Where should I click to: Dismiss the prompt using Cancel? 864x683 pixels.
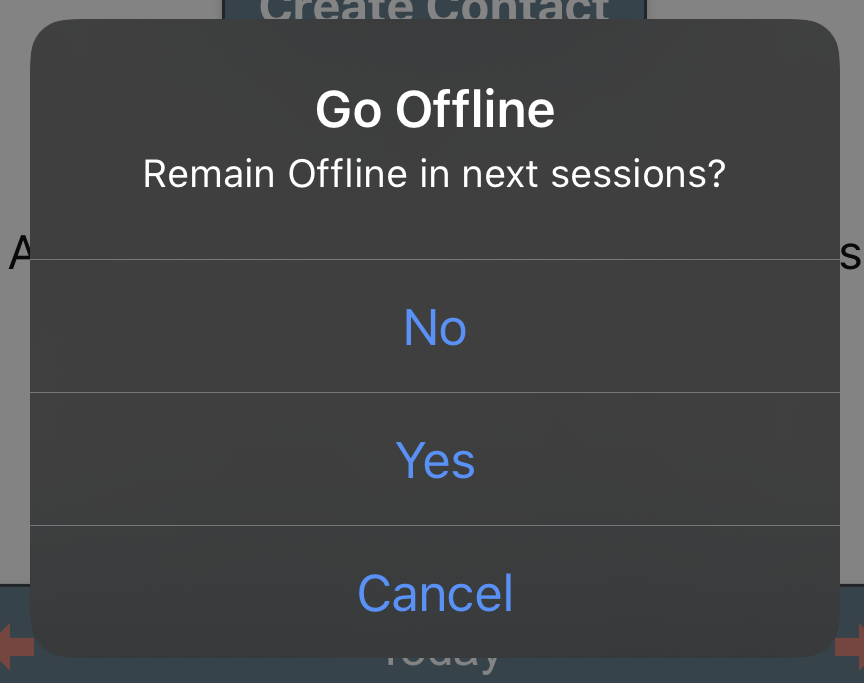coord(435,592)
